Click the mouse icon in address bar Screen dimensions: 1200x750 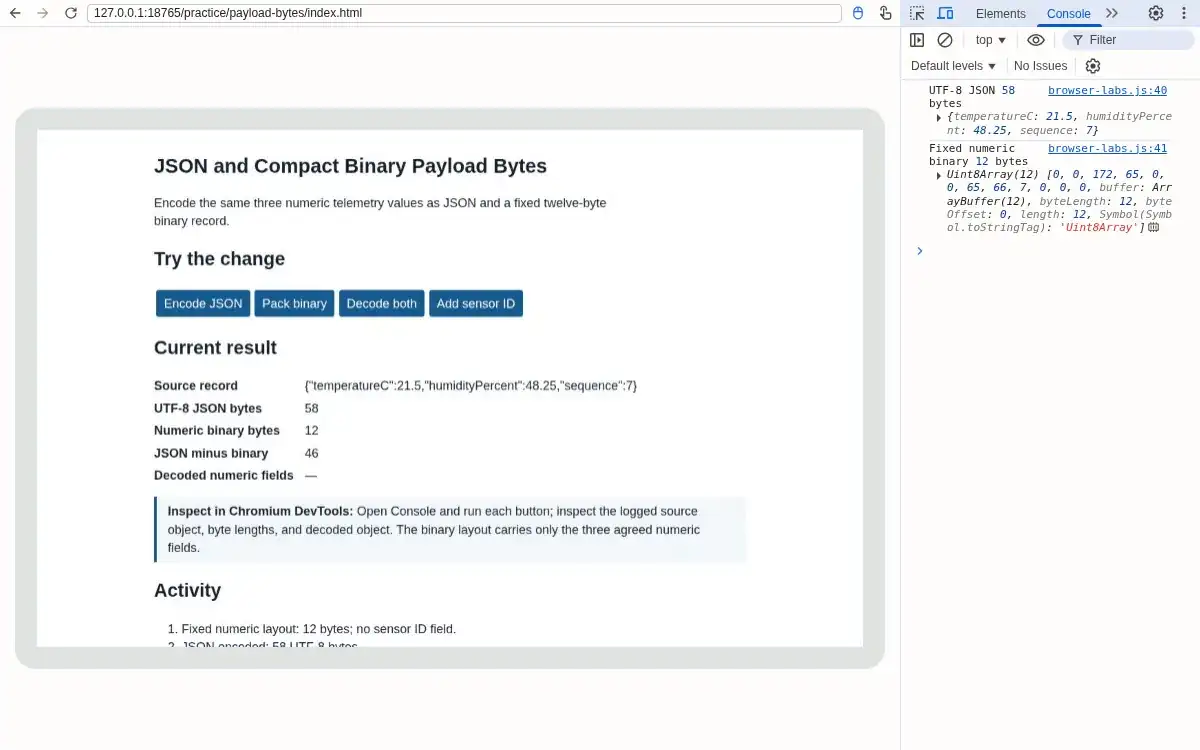pyautogui.click(x=857, y=13)
